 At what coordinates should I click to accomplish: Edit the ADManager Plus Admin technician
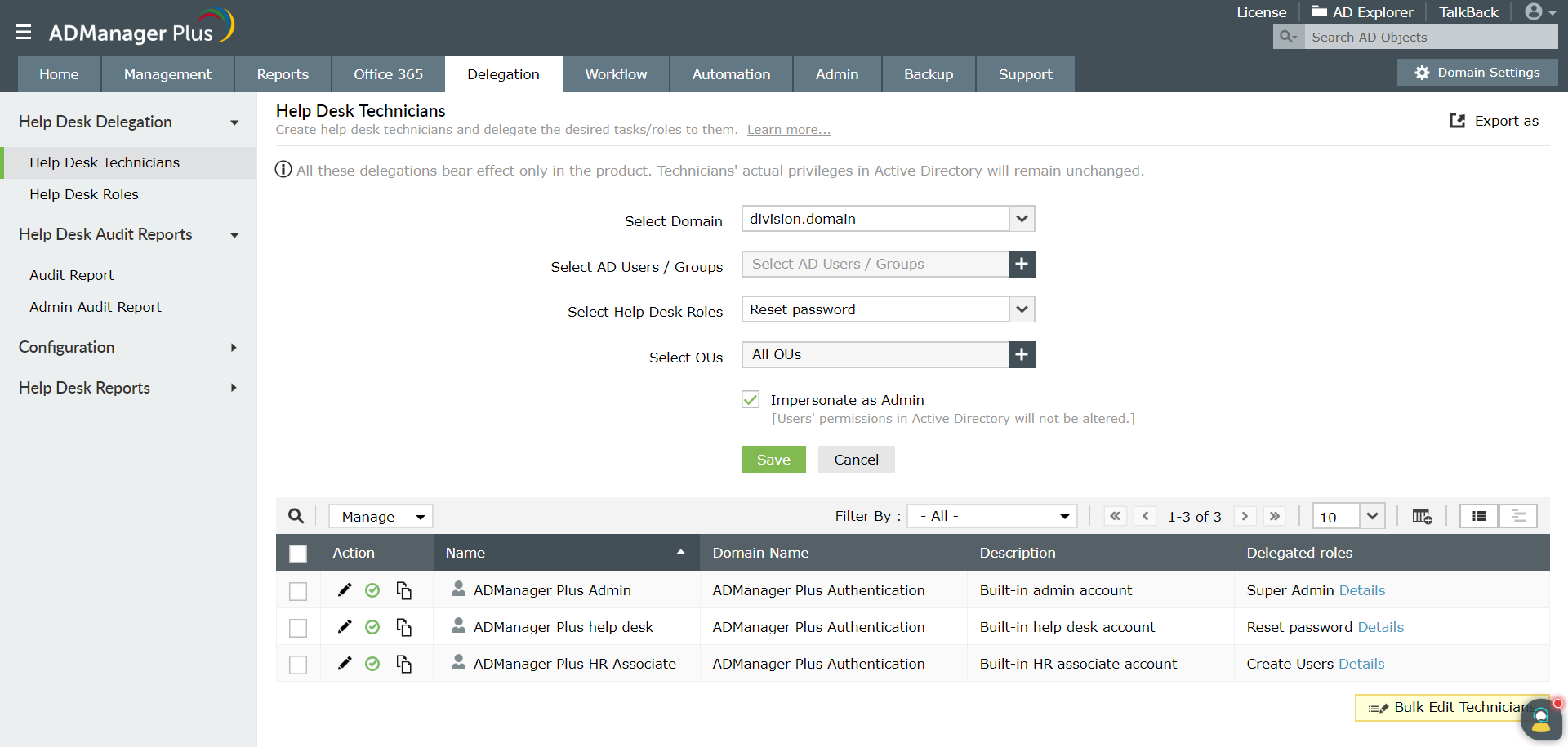[x=345, y=590]
